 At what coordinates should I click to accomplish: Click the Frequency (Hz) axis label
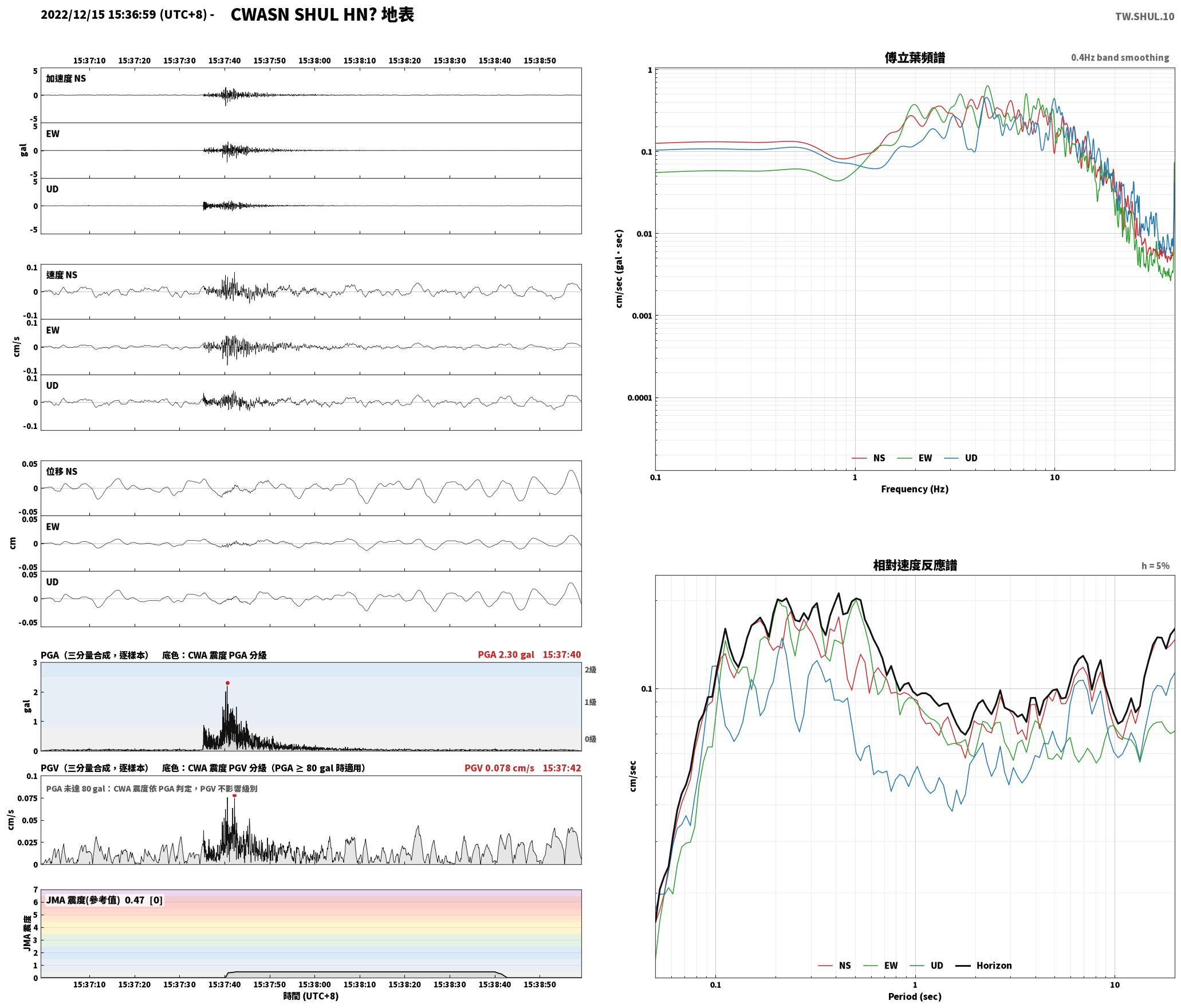pos(915,489)
